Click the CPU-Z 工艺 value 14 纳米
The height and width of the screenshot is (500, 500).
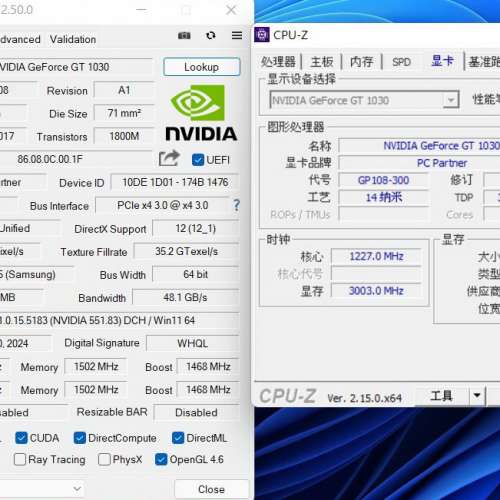383,198
